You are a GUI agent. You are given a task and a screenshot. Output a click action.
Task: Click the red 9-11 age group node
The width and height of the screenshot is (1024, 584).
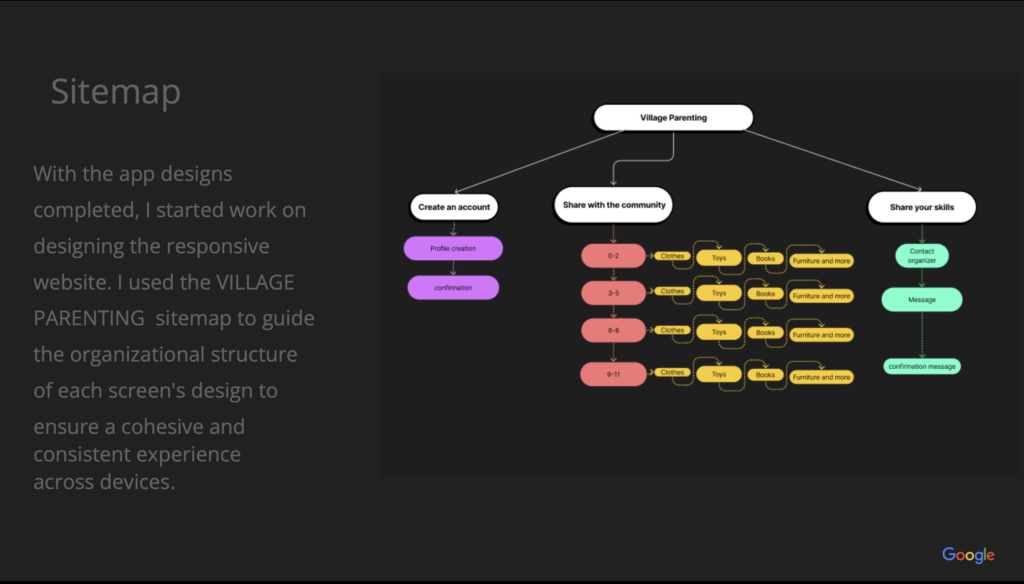(613, 375)
